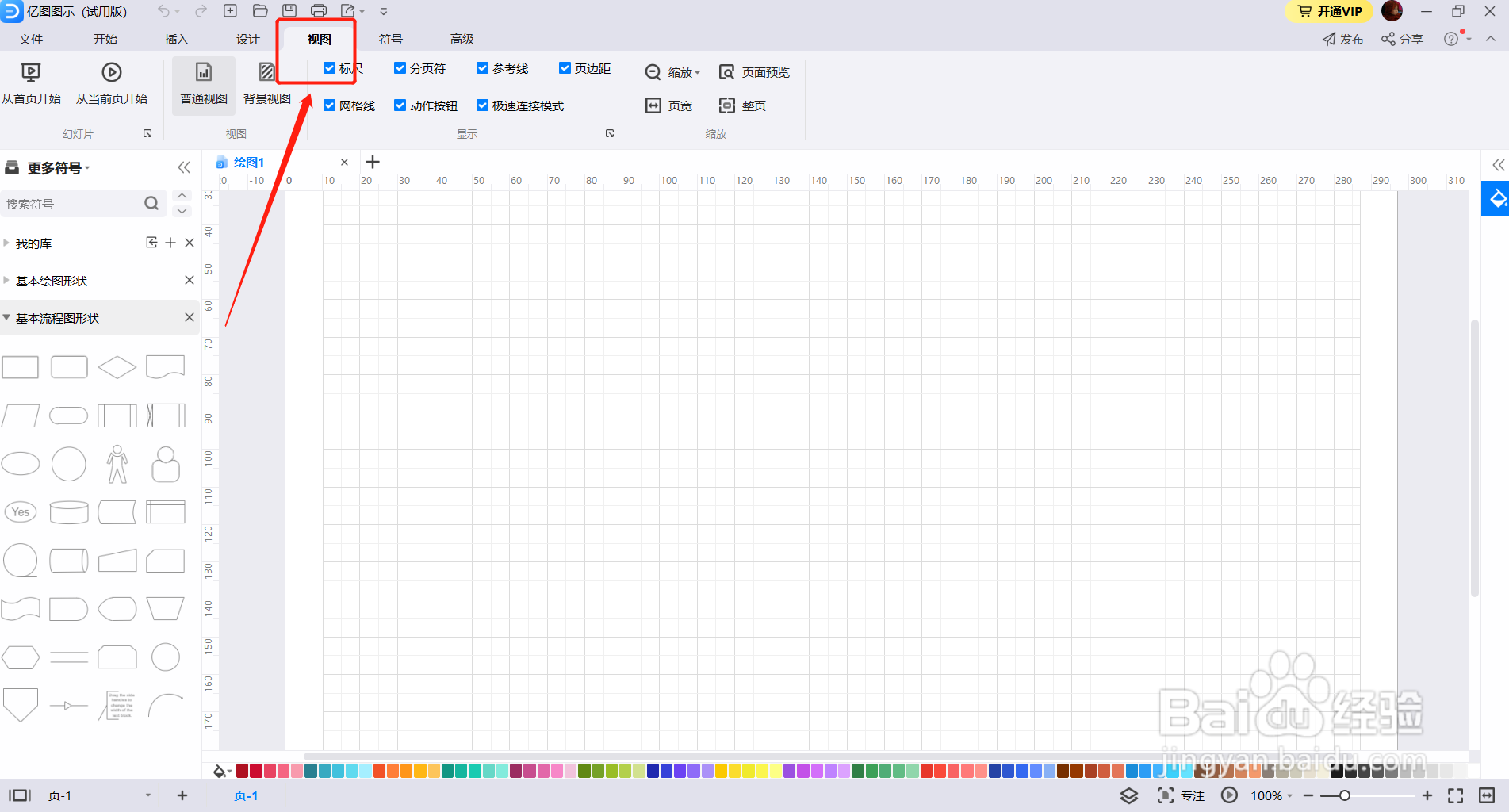The image size is (1509, 812).
Task: Click the search symbols magnifier icon
Action: tap(151, 204)
